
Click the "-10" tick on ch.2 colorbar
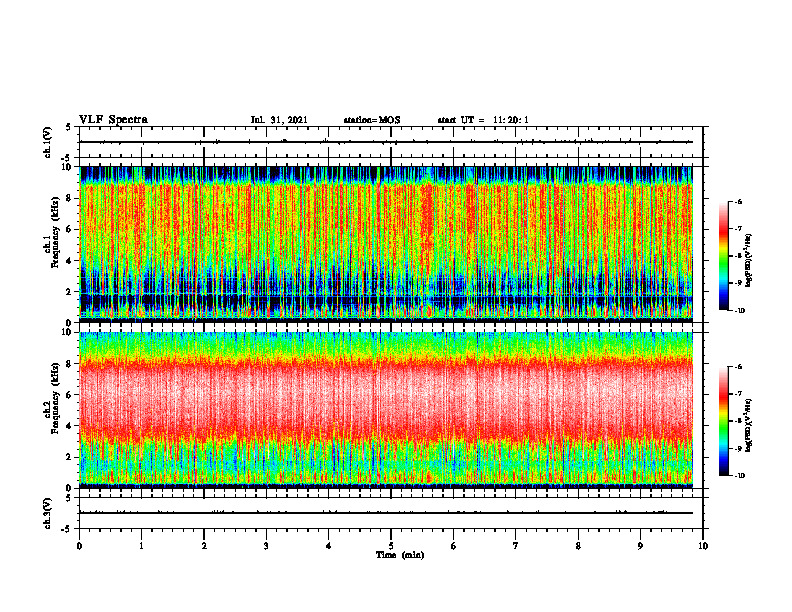click(740, 476)
